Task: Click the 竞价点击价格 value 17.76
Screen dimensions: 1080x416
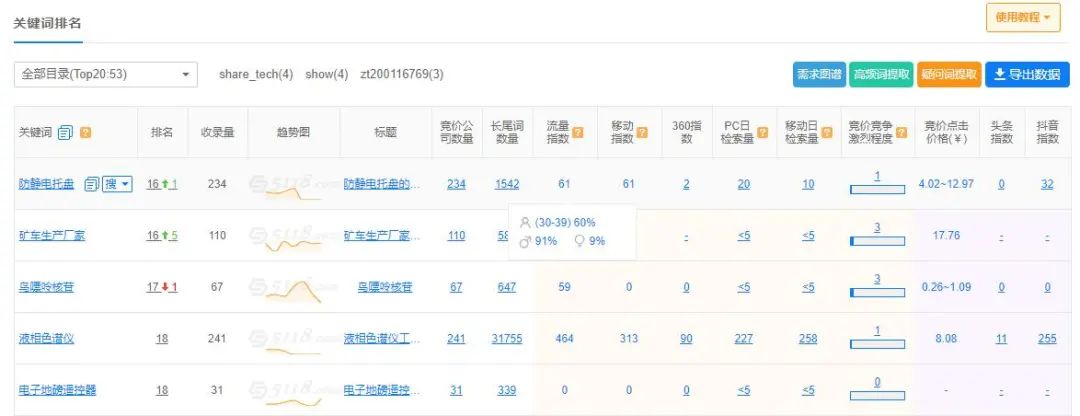Action: (x=946, y=236)
